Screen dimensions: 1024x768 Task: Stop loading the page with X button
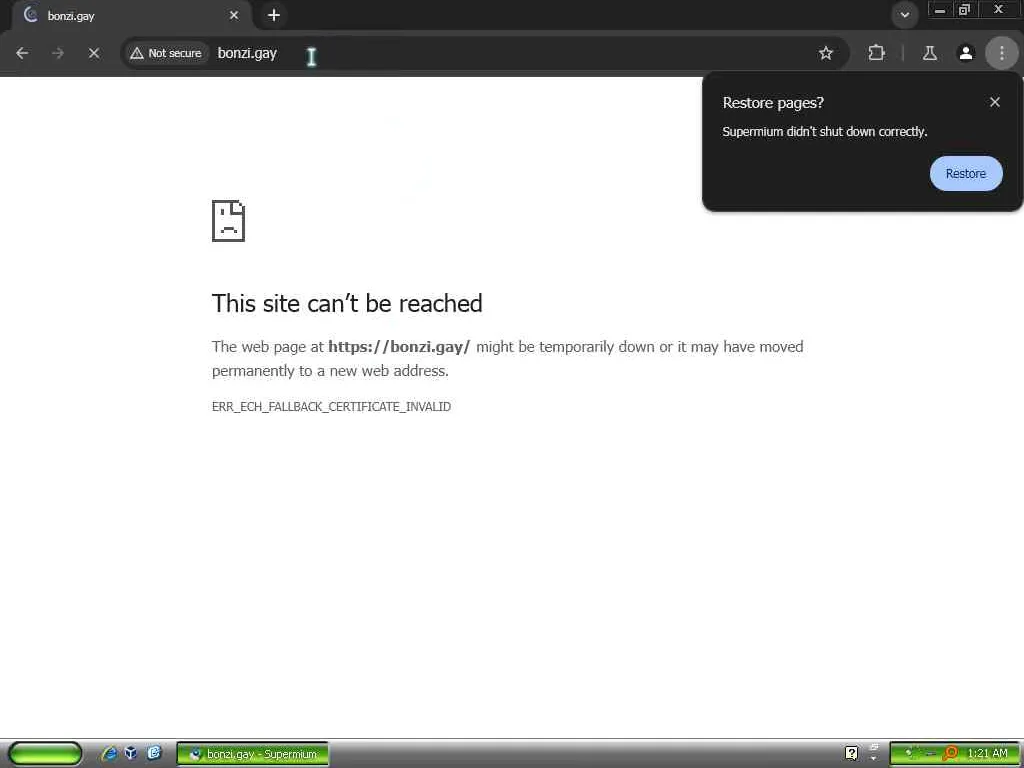click(94, 53)
